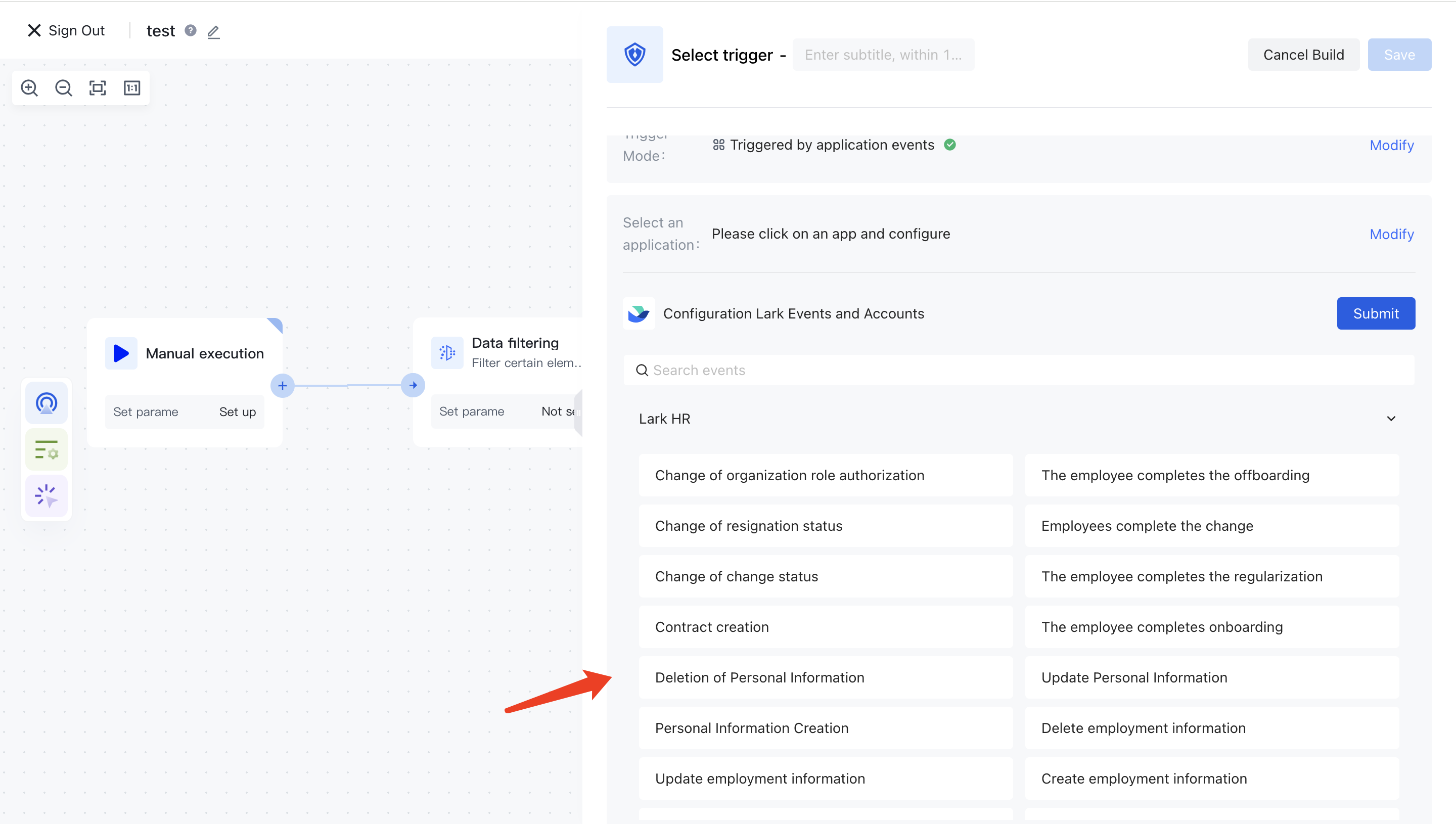Select the purple click-action sidebar icon
The width and height of the screenshot is (1456, 824).
pyautogui.click(x=47, y=496)
